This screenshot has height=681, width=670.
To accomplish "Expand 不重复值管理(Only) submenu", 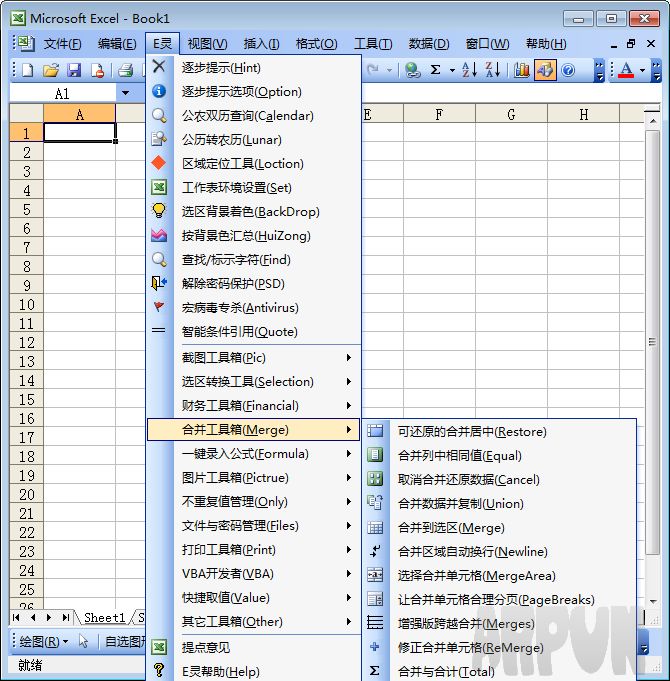I will click(254, 502).
